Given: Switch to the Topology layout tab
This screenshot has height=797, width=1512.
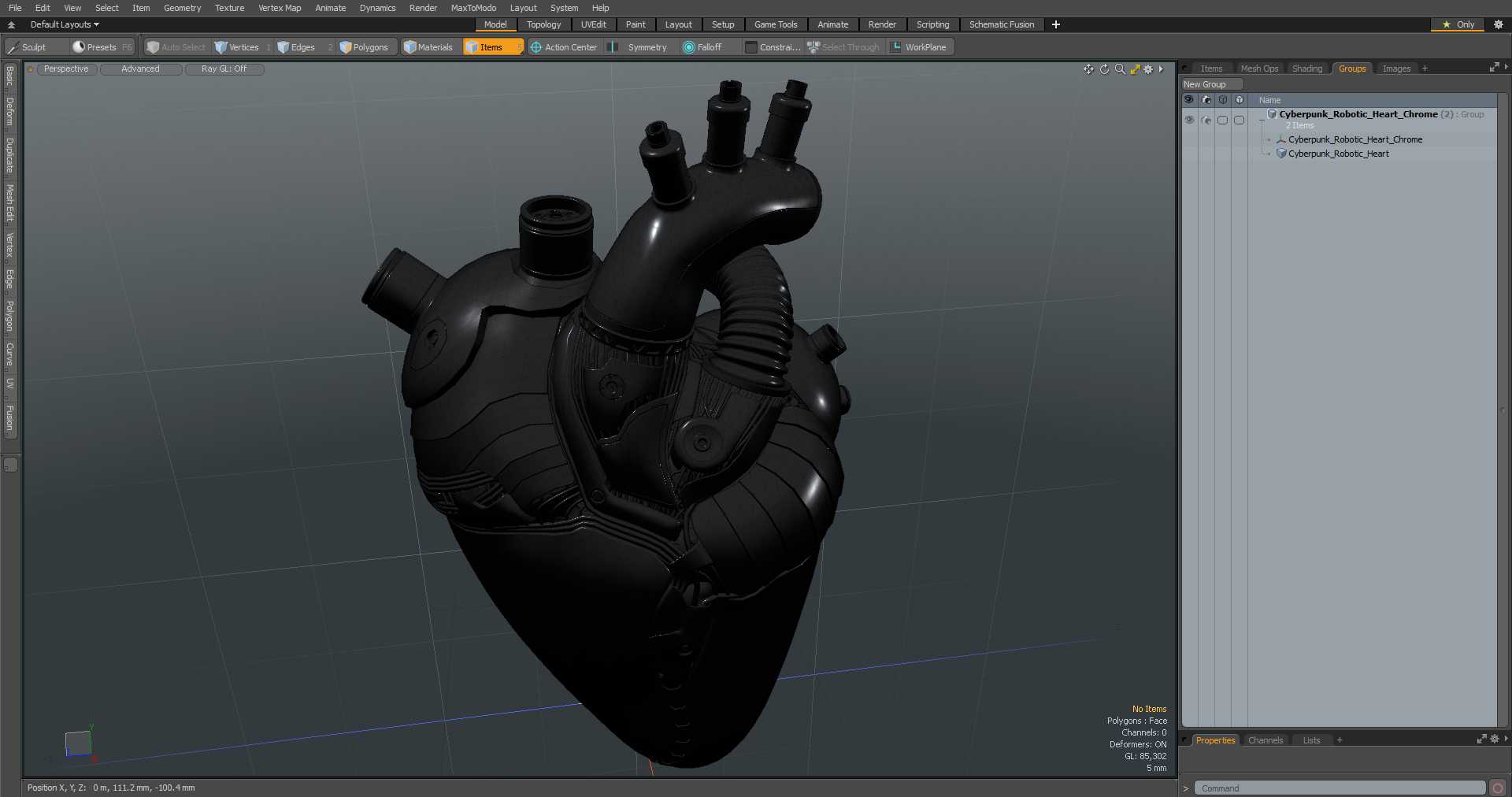Looking at the screenshot, I should [543, 24].
